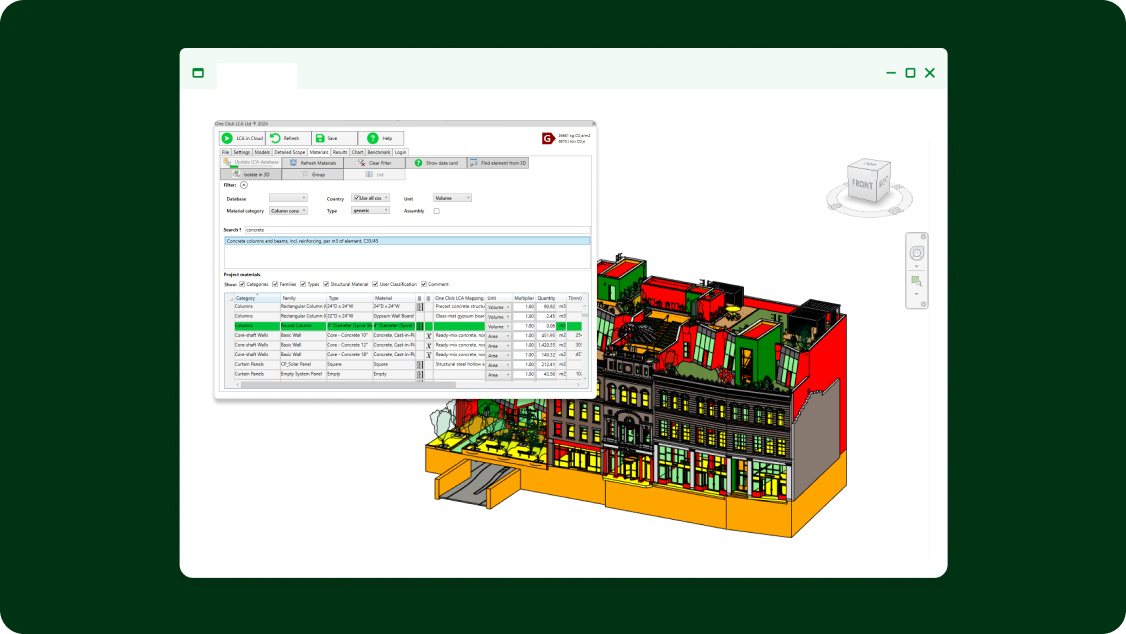Viewport: 1126px width, 634px height.
Task: Open the Settings tab
Action: [241, 152]
